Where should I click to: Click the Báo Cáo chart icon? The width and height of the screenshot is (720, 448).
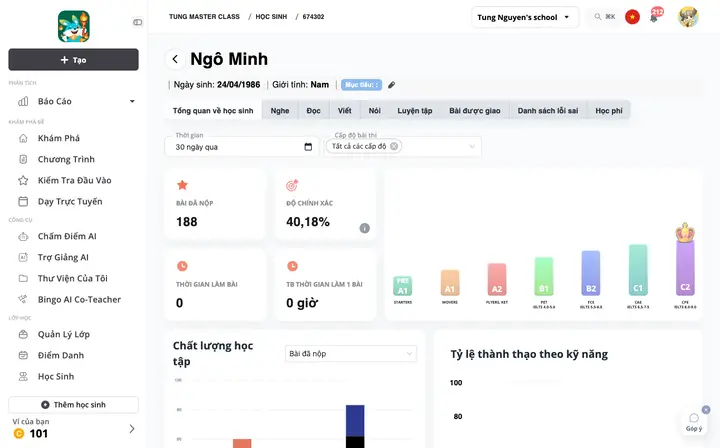23,101
